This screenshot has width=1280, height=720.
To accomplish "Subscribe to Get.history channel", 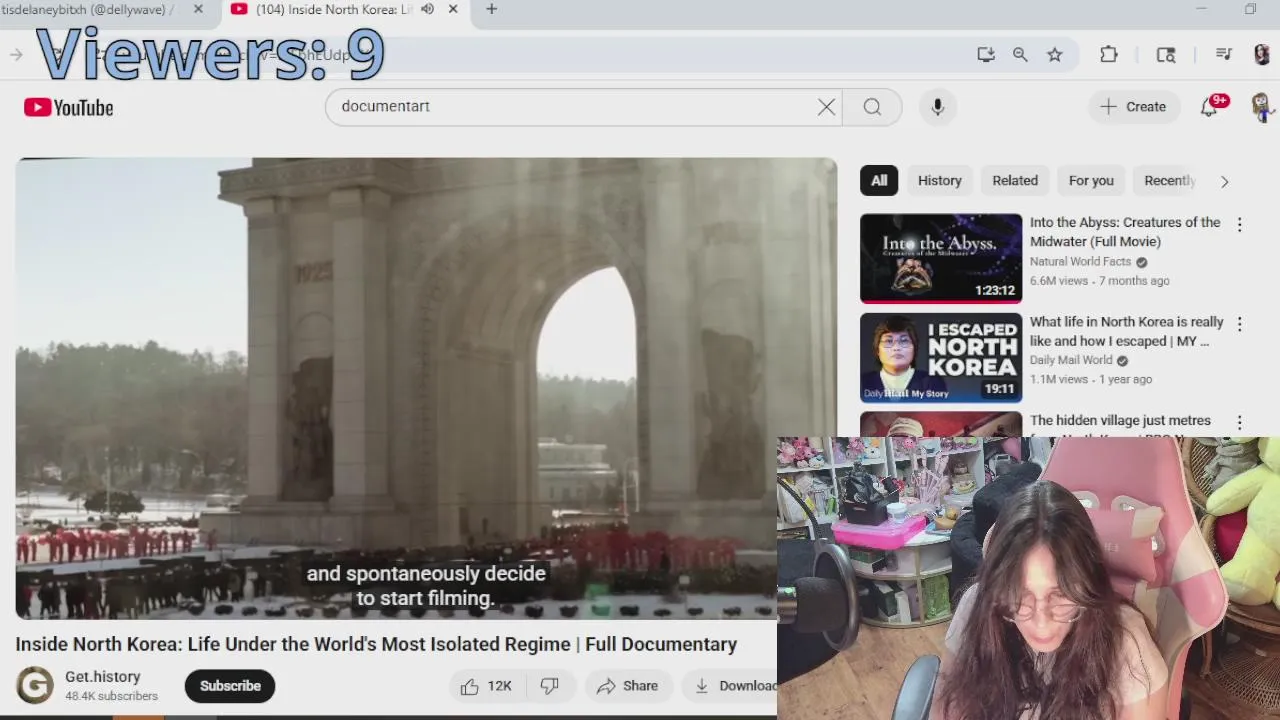I will 230,686.
